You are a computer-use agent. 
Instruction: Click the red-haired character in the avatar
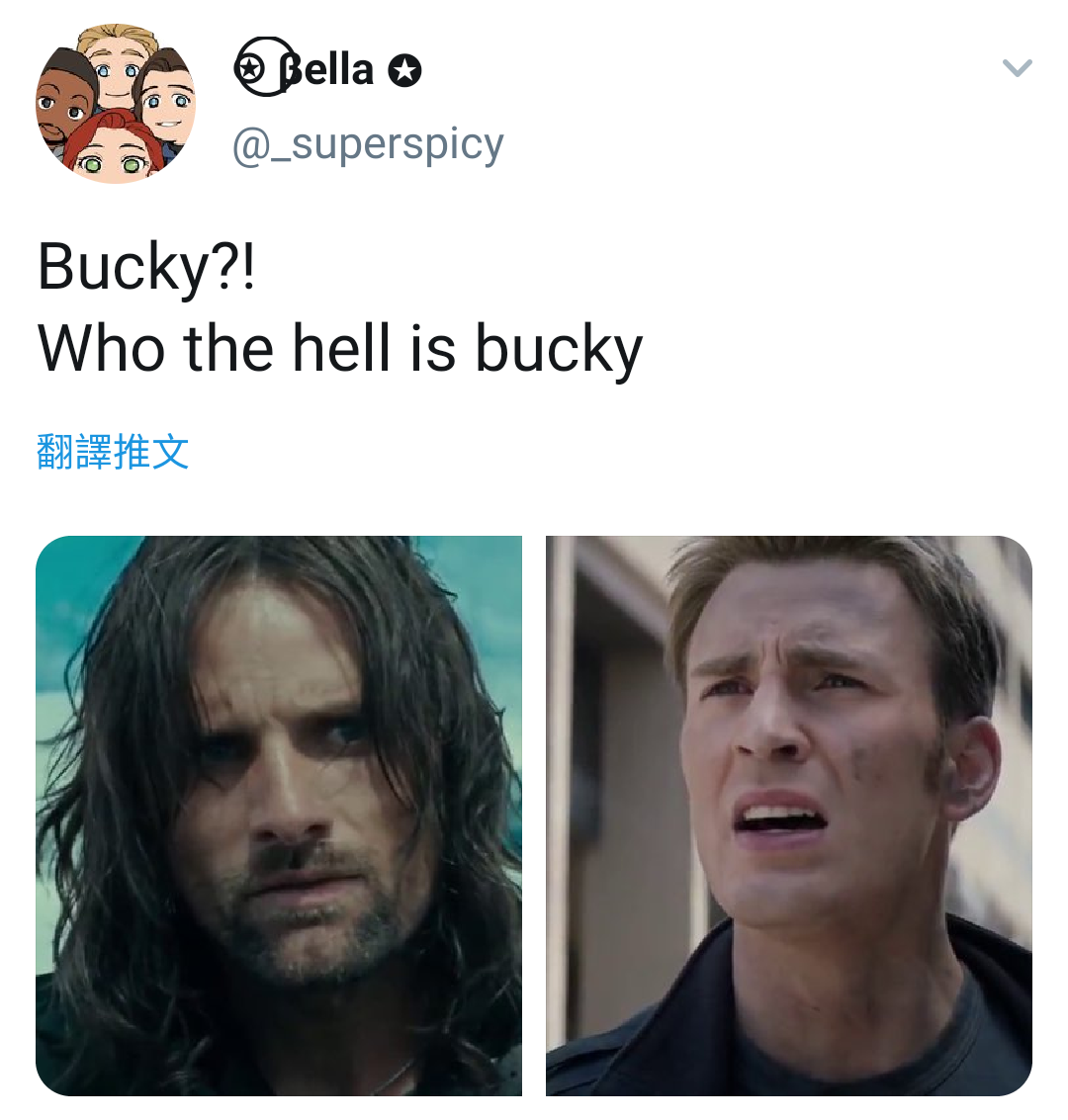109,149
